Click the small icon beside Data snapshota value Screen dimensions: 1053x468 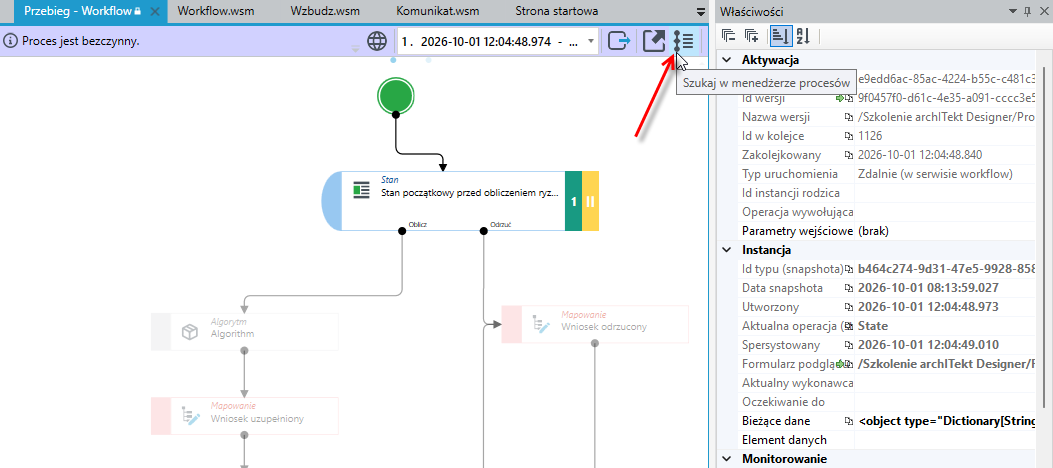849,288
